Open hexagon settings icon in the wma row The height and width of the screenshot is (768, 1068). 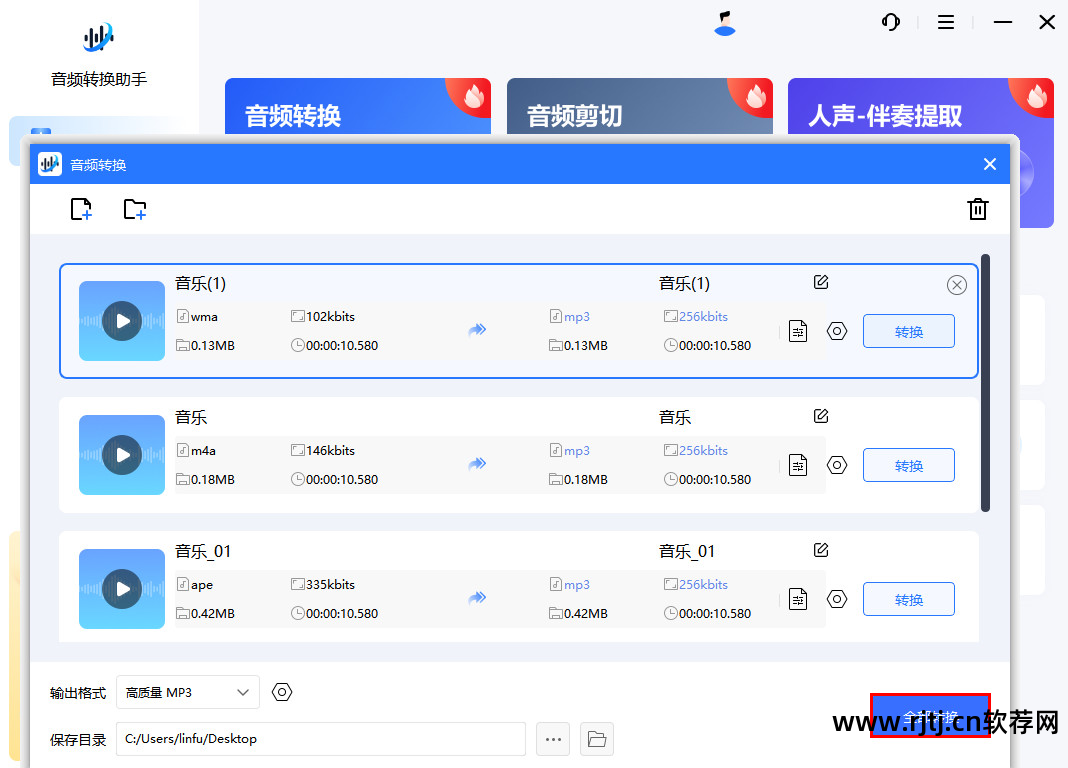tap(836, 332)
